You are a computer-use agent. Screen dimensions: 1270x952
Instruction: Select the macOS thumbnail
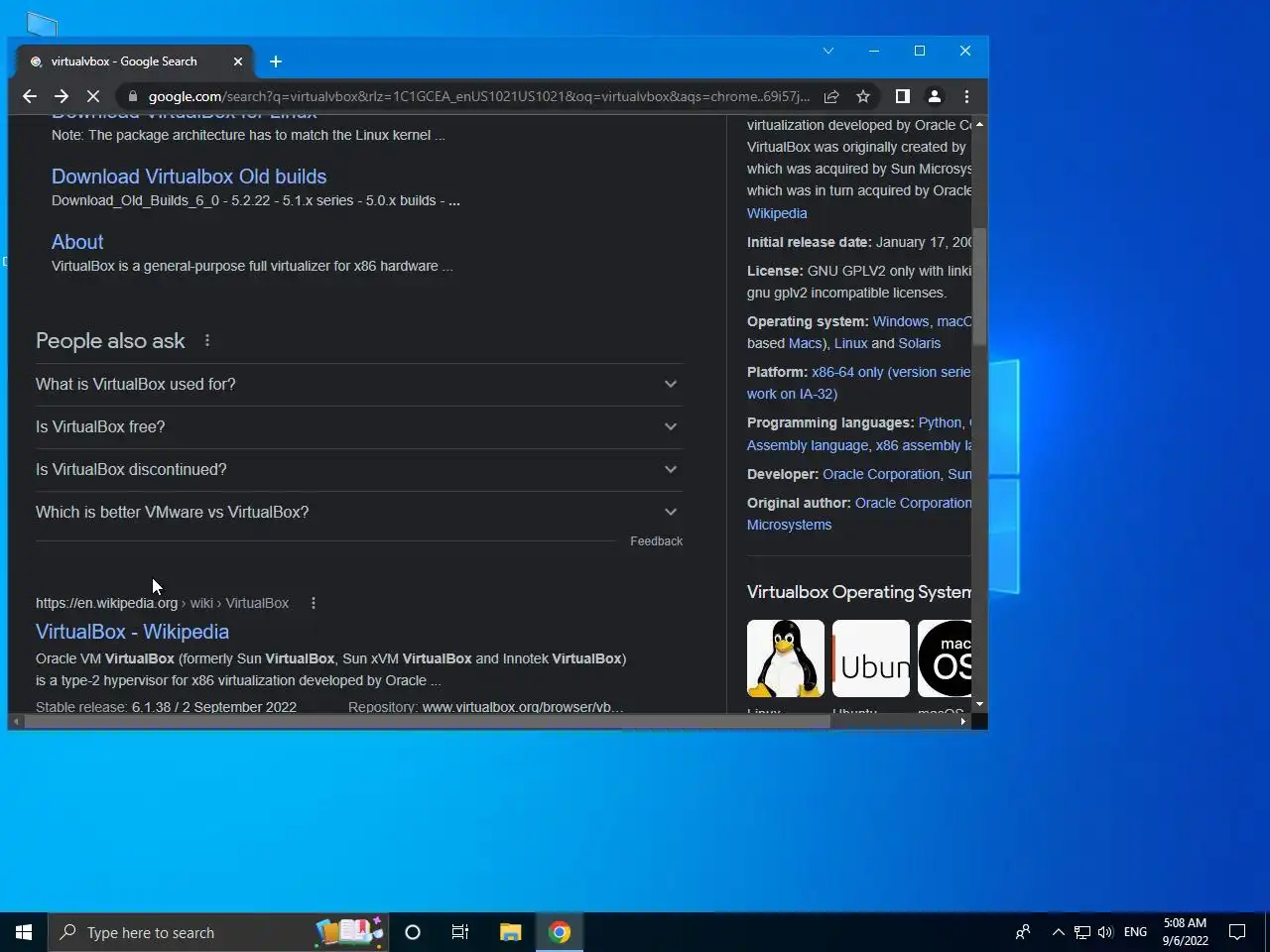[x=945, y=658]
